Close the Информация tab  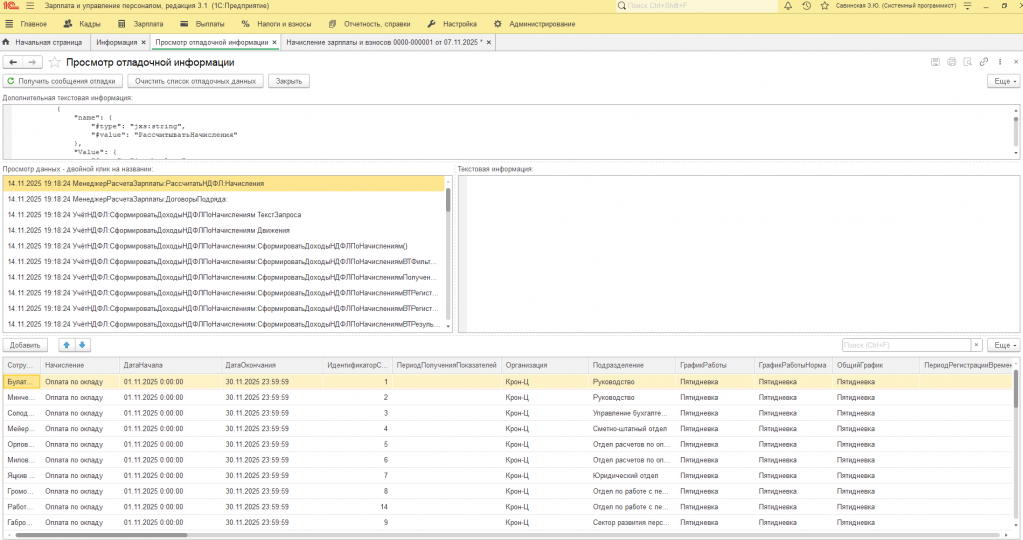tap(144, 42)
